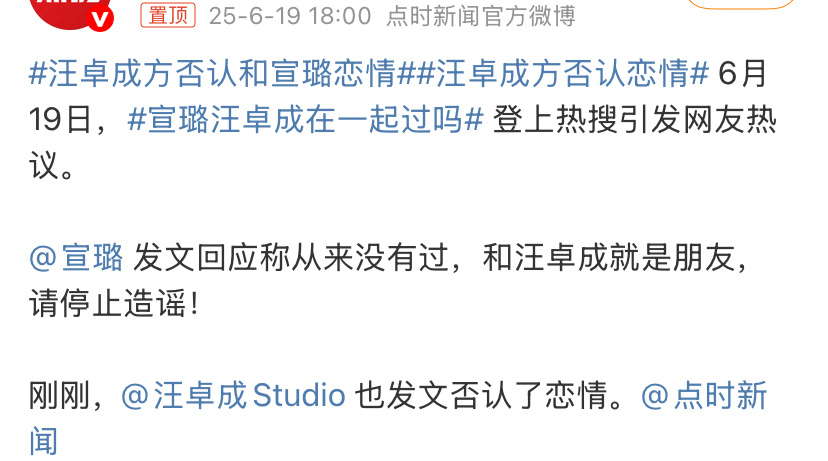Tap the verified V badge on the avatar
Image resolution: width=828 pixels, height=461 pixels.
tap(100, 20)
